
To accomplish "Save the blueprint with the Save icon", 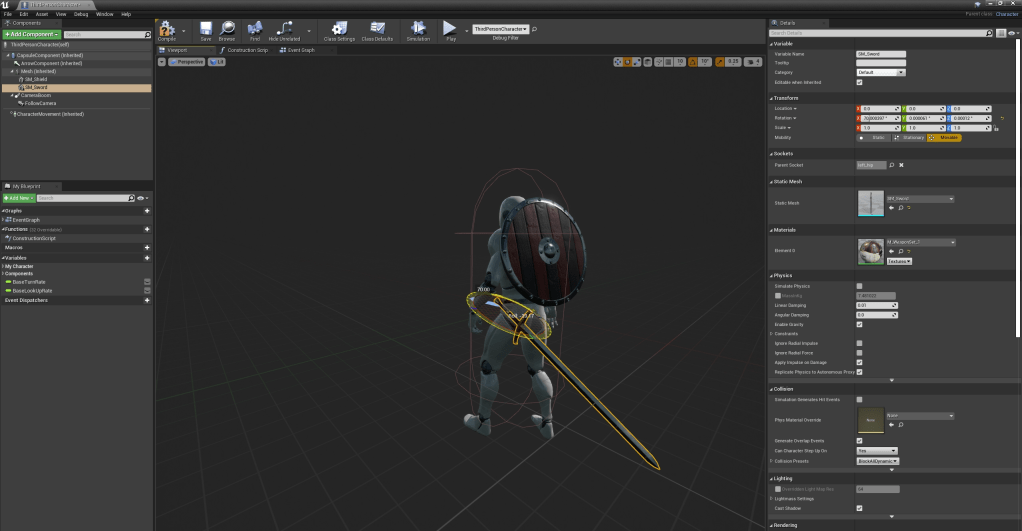I will (x=205, y=30).
